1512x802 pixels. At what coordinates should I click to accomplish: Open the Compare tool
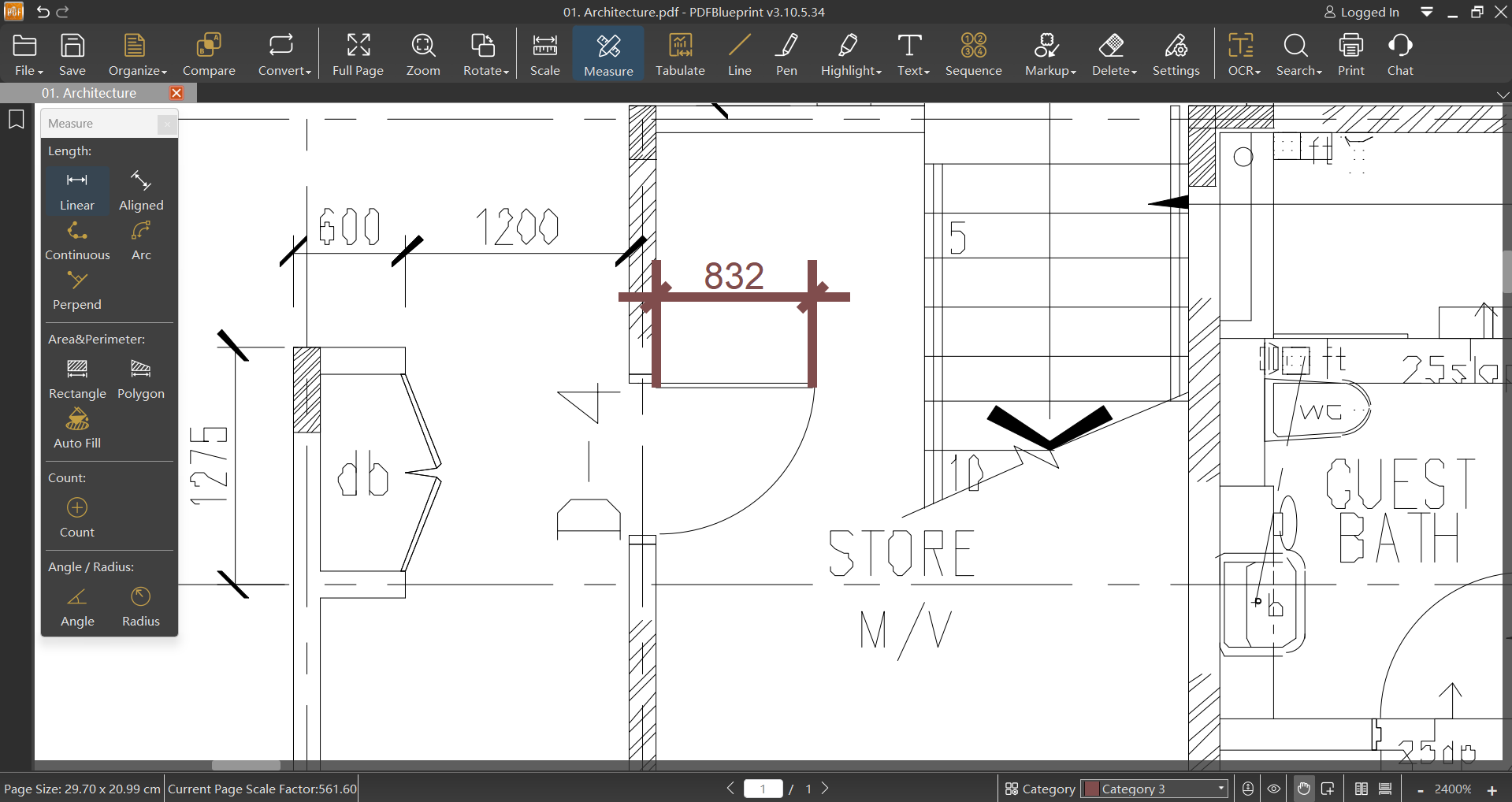point(209,54)
